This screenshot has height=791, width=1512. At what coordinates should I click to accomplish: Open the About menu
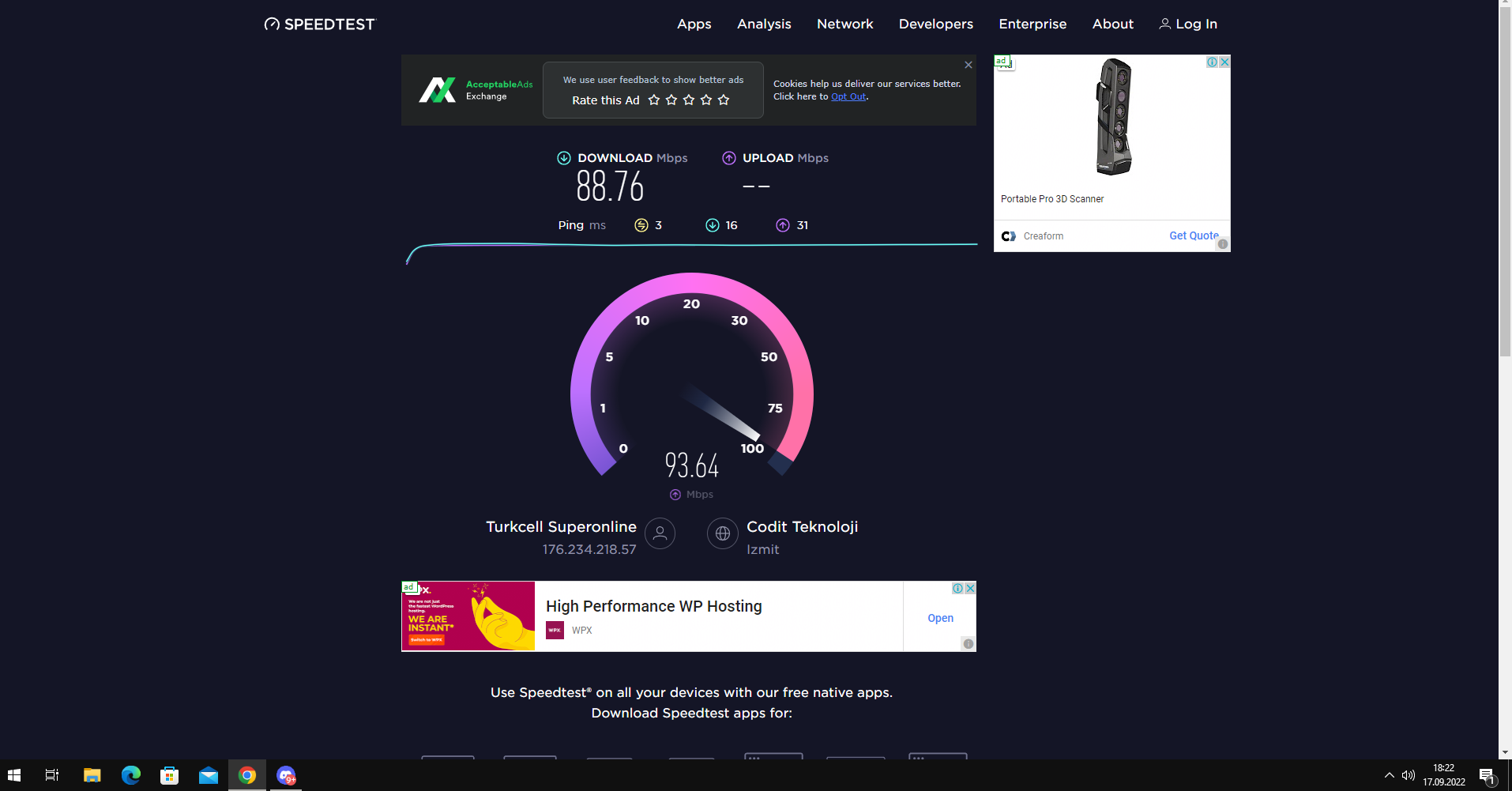1113,24
